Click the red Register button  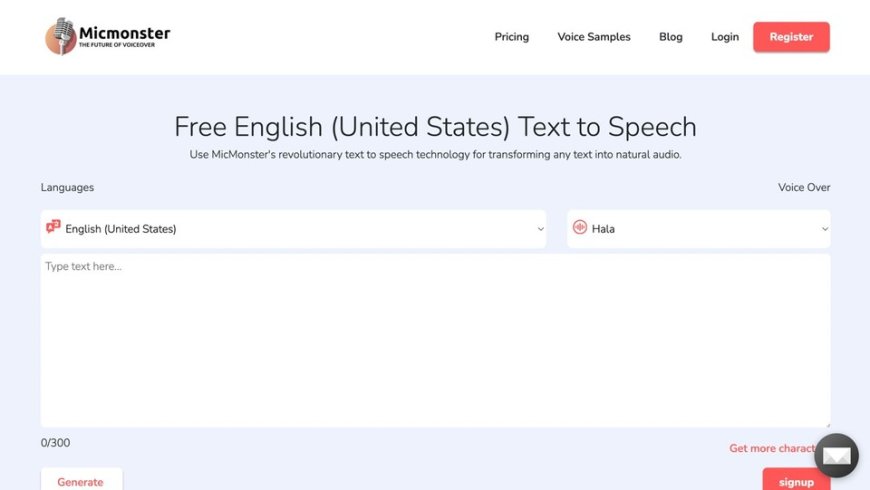tap(791, 37)
